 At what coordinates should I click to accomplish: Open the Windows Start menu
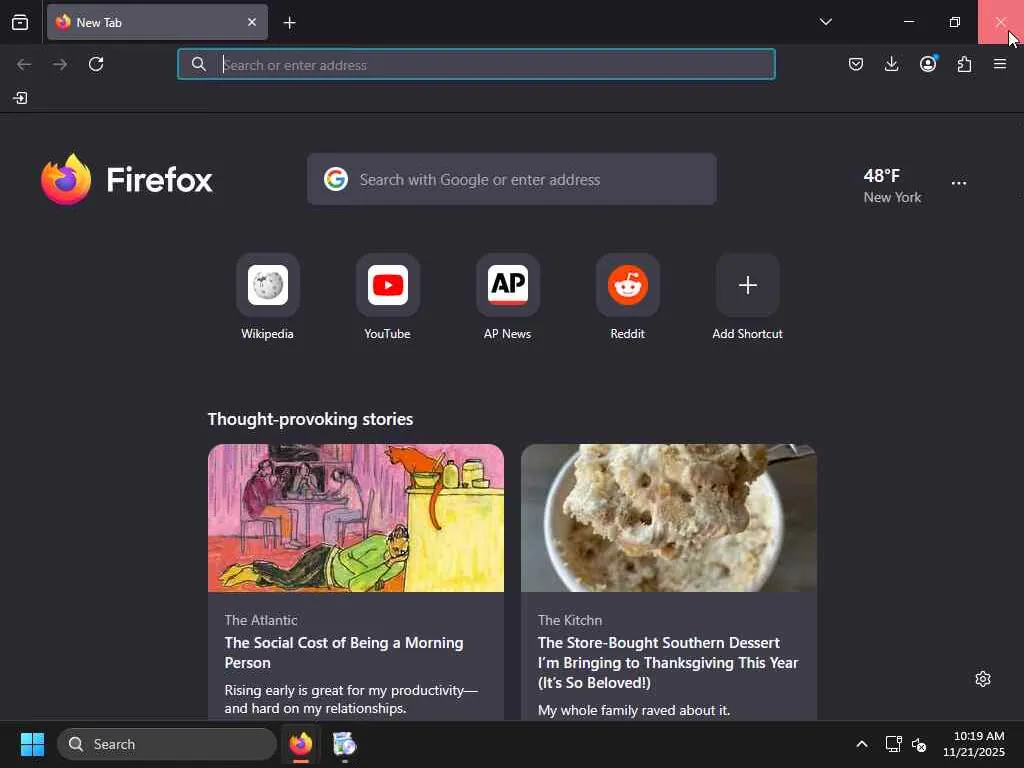[32, 744]
